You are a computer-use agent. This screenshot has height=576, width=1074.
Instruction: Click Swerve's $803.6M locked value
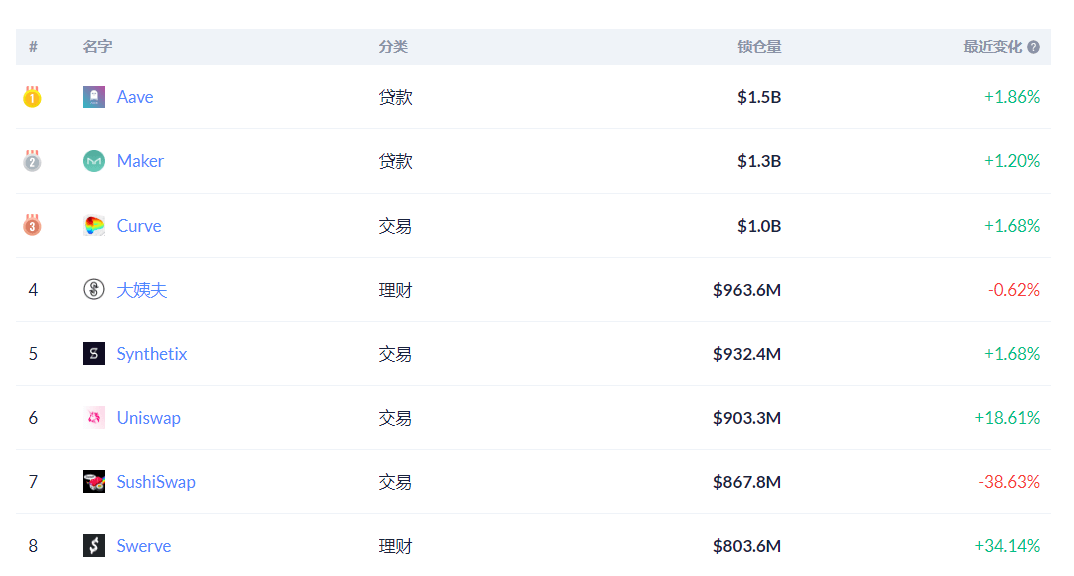[746, 546]
